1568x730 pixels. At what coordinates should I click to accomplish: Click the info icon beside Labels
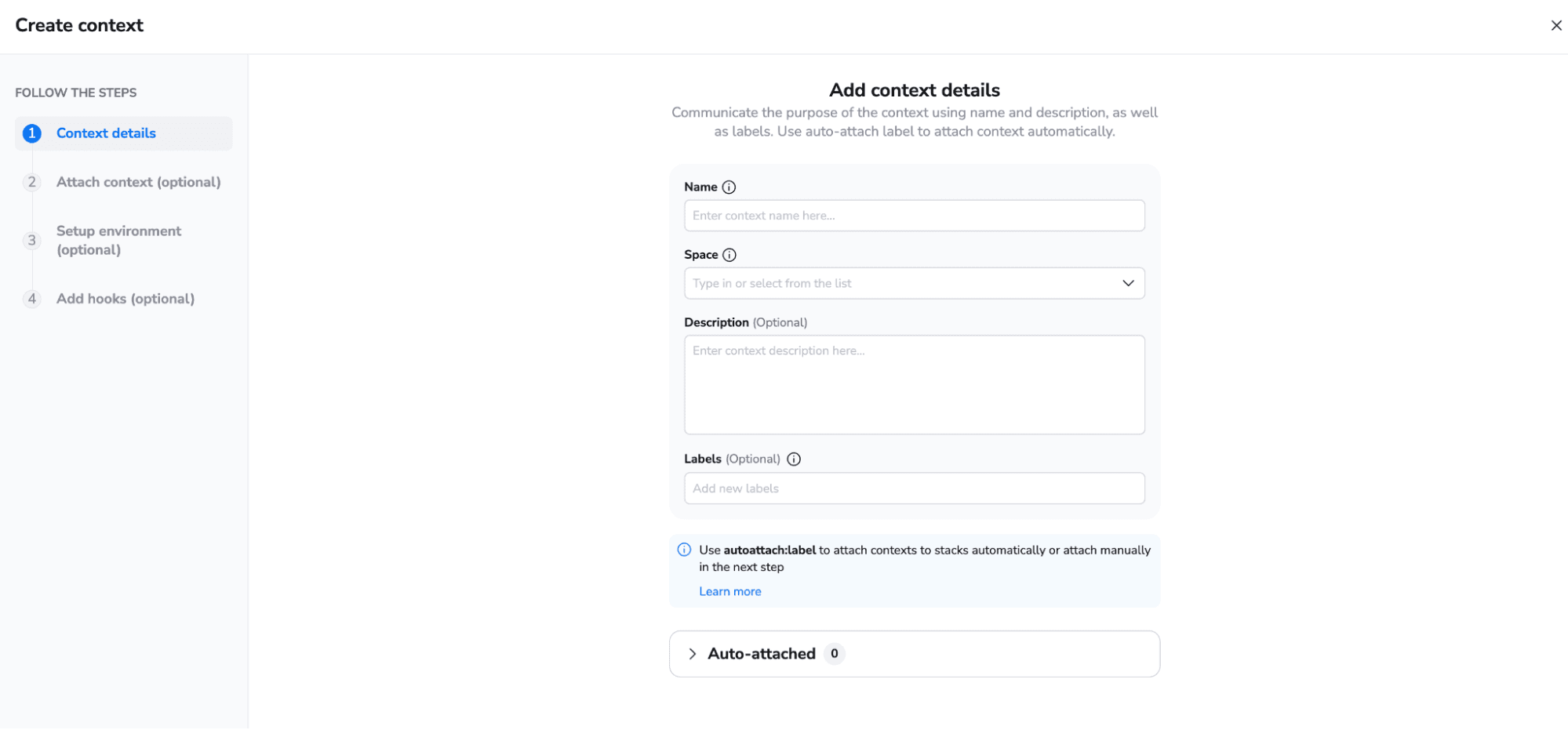(x=794, y=459)
